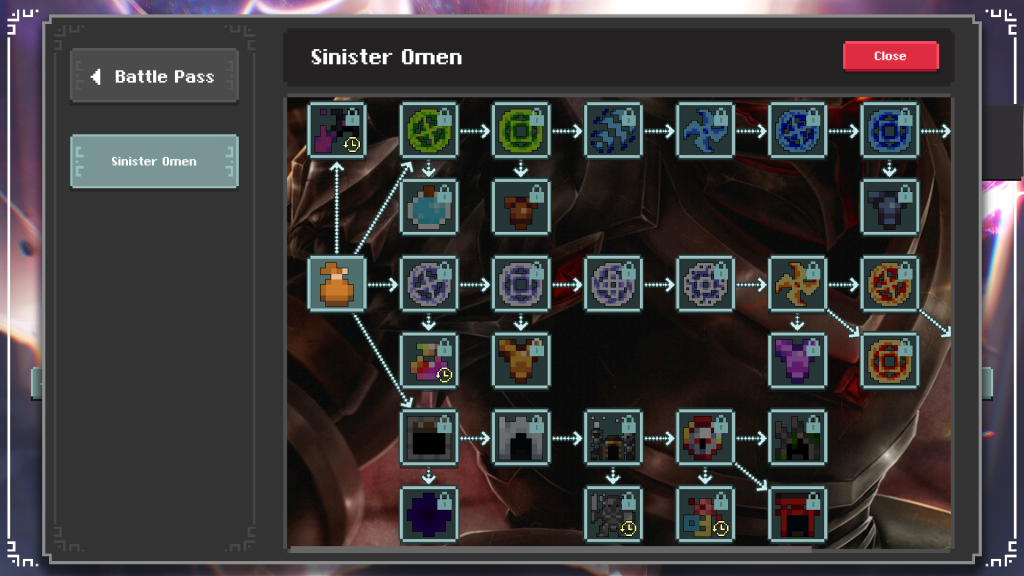The height and width of the screenshot is (576, 1024).
Task: Select the golden armor chestpiece reward
Action: coord(520,360)
